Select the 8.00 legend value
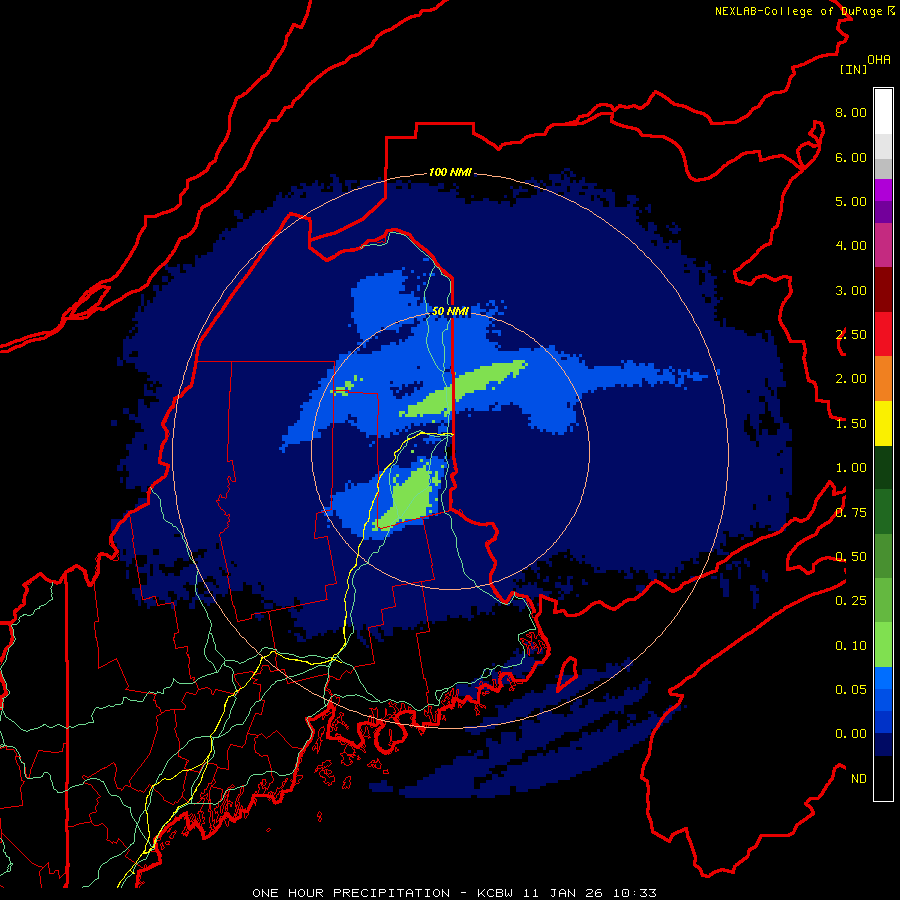The width and height of the screenshot is (900, 900). pos(851,112)
